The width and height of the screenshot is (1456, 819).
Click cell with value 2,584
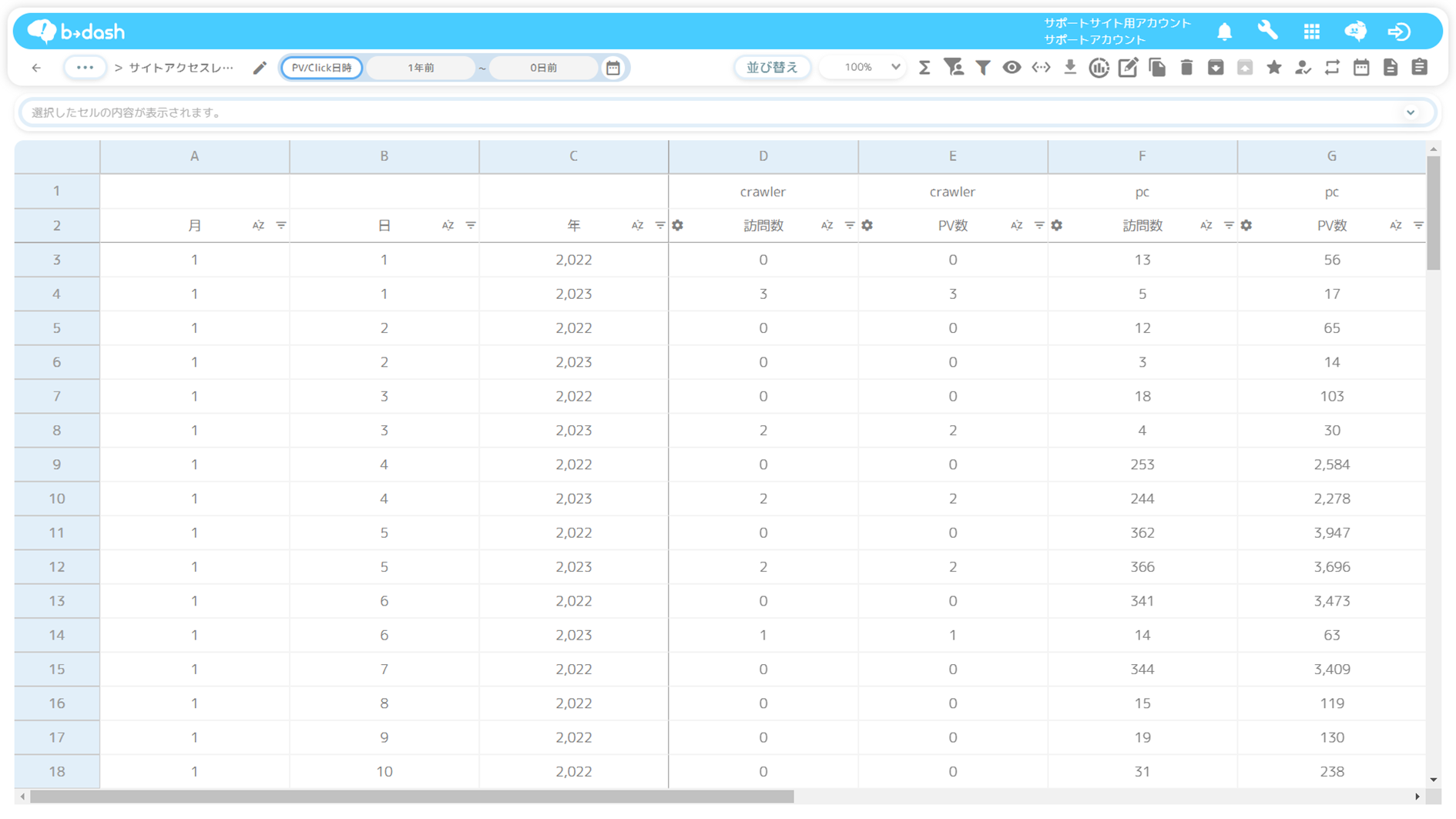click(x=1332, y=465)
